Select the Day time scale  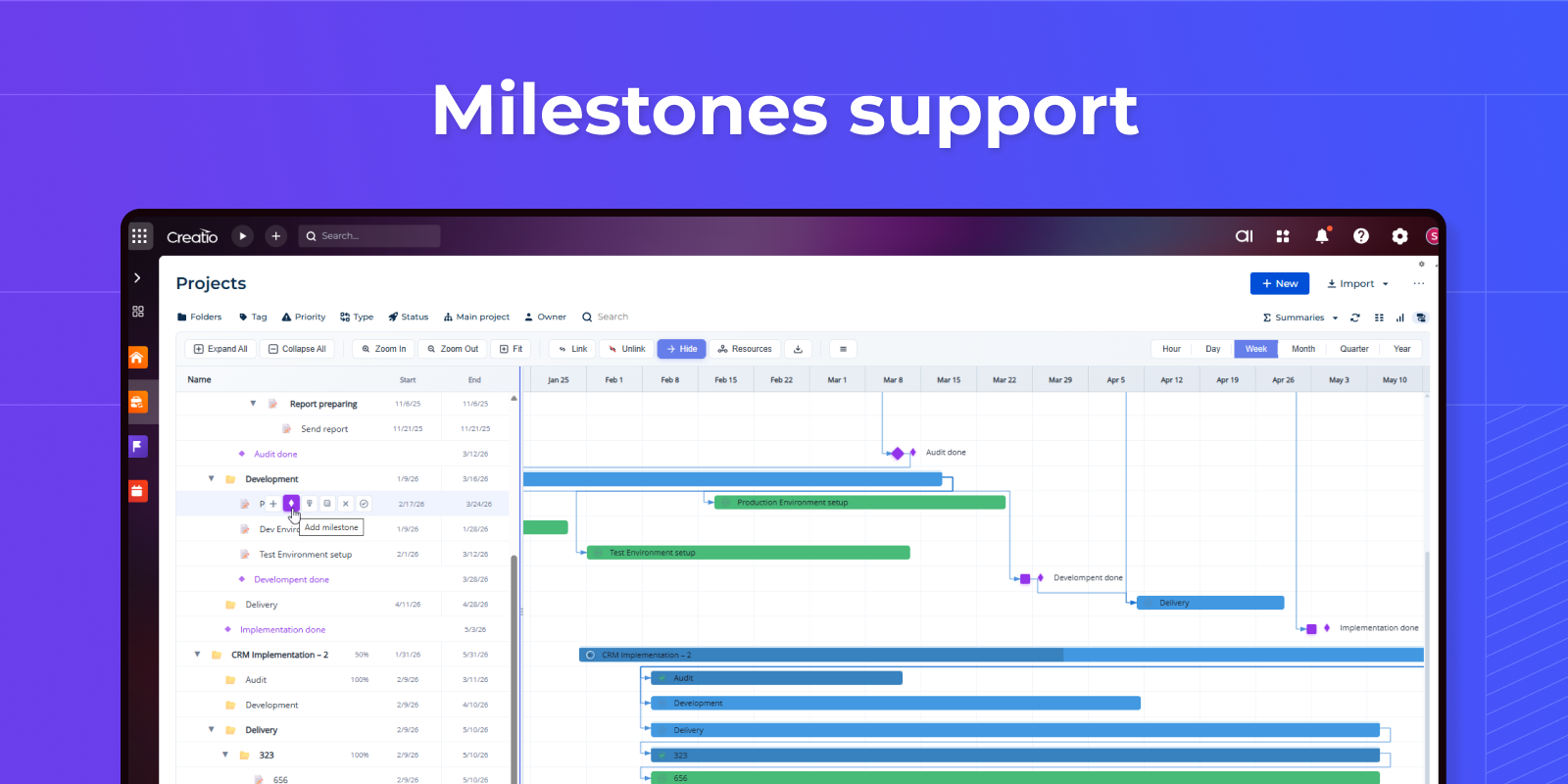1213,349
